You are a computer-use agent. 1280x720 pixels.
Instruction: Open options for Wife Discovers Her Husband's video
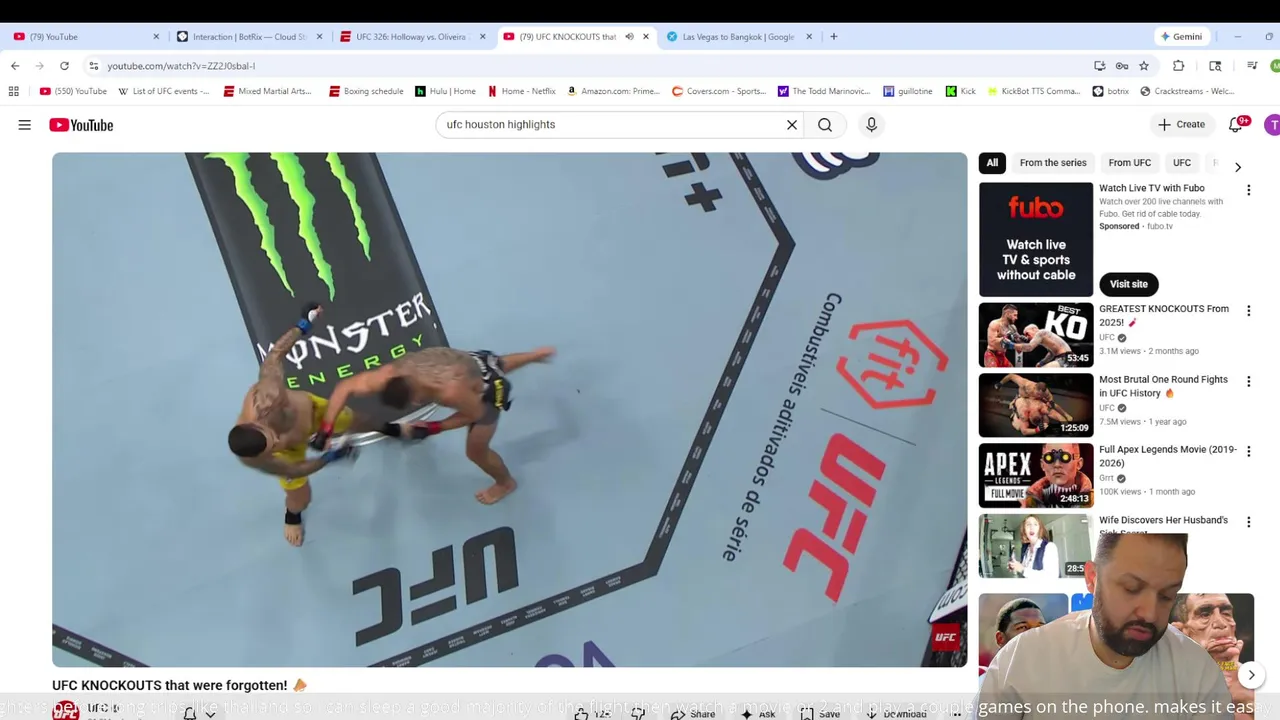coord(1248,522)
